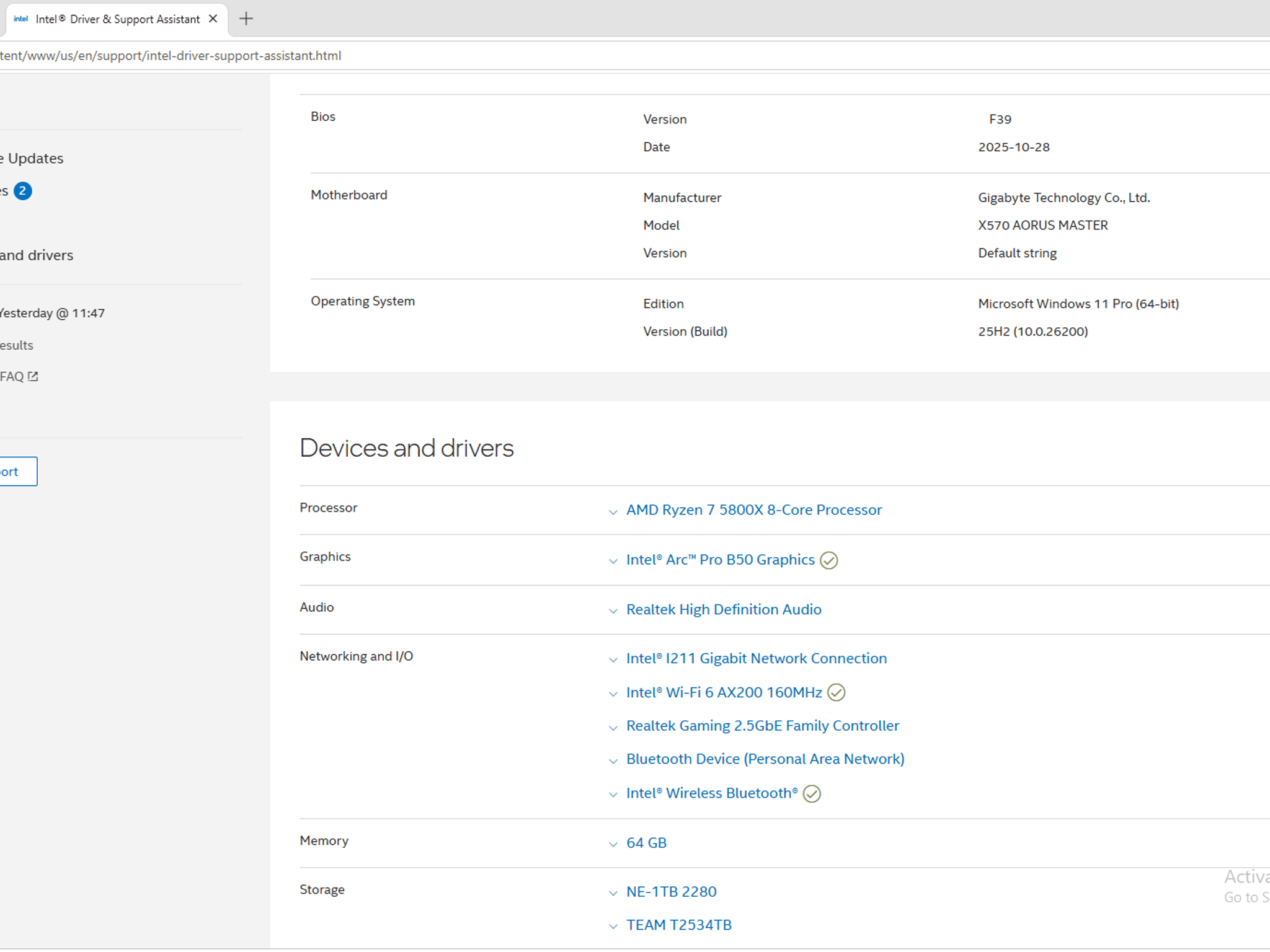Click the build value 25H2 (10.0.26200)
The width and height of the screenshot is (1270, 952).
pyautogui.click(x=1033, y=332)
